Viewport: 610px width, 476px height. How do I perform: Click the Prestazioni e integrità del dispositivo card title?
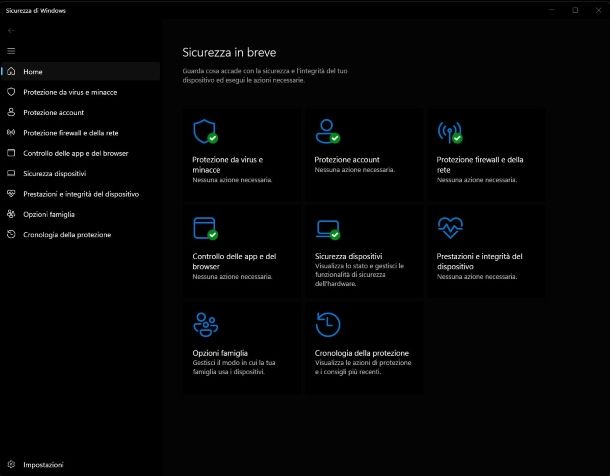tap(479, 261)
